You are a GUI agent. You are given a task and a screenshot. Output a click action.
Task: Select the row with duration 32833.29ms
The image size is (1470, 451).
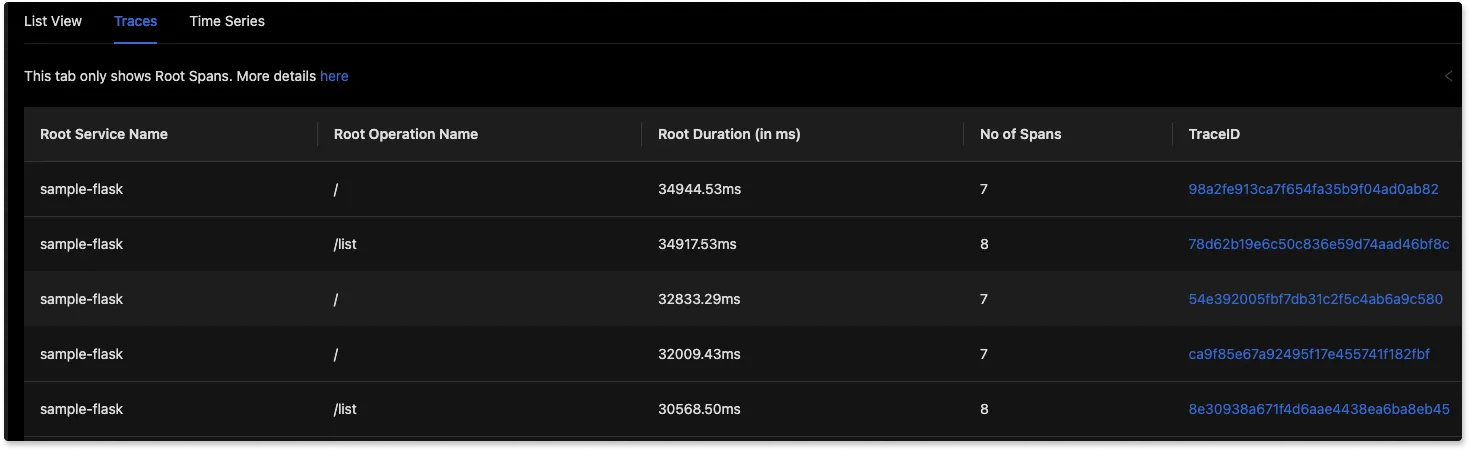pyautogui.click(x=743, y=299)
